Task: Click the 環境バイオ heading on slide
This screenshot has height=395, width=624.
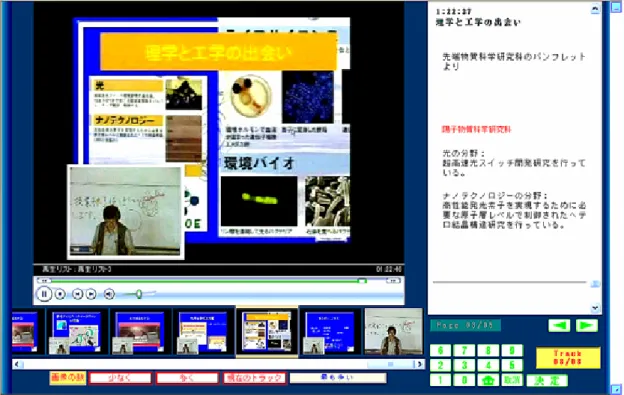Action: [x=259, y=163]
